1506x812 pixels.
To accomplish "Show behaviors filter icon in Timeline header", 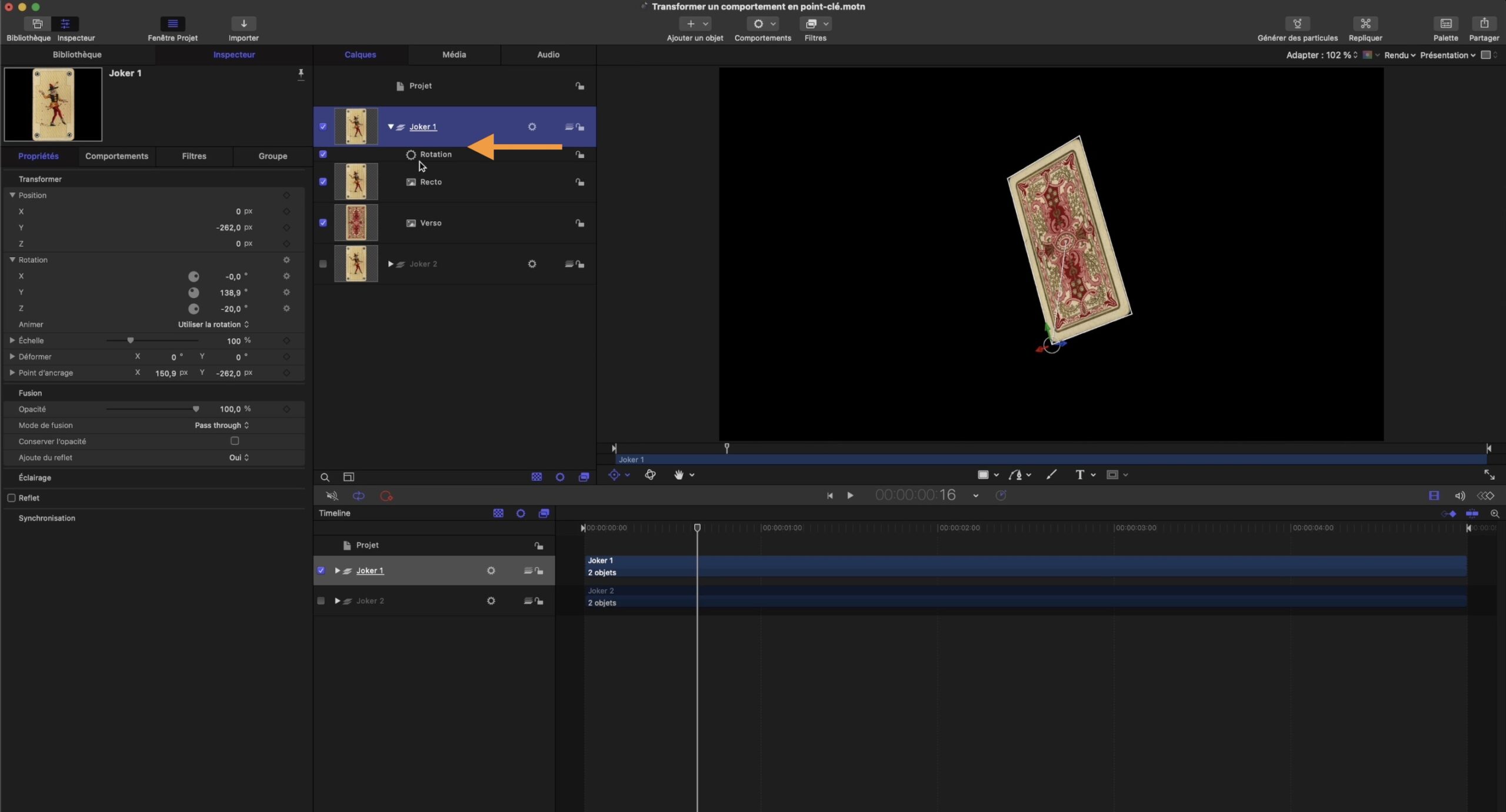I will [x=521, y=514].
